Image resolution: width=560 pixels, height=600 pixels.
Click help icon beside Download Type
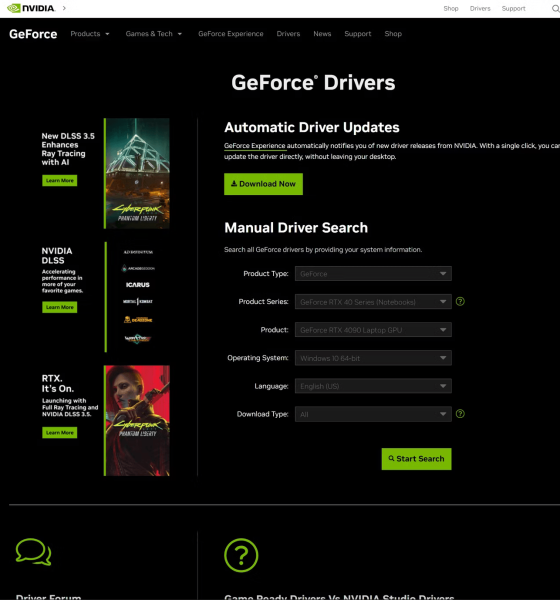point(460,414)
